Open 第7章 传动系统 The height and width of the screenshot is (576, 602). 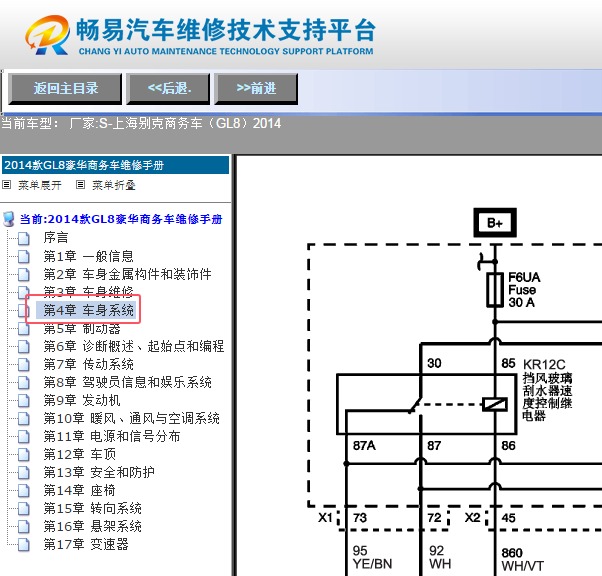(x=88, y=364)
